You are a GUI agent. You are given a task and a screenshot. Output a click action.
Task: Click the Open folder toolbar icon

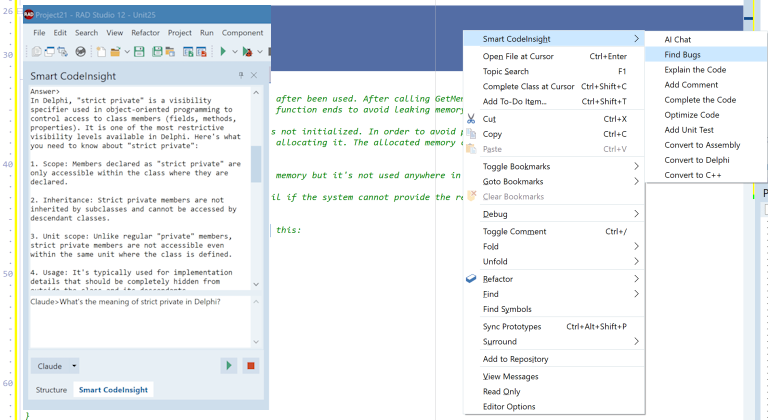coord(115,51)
